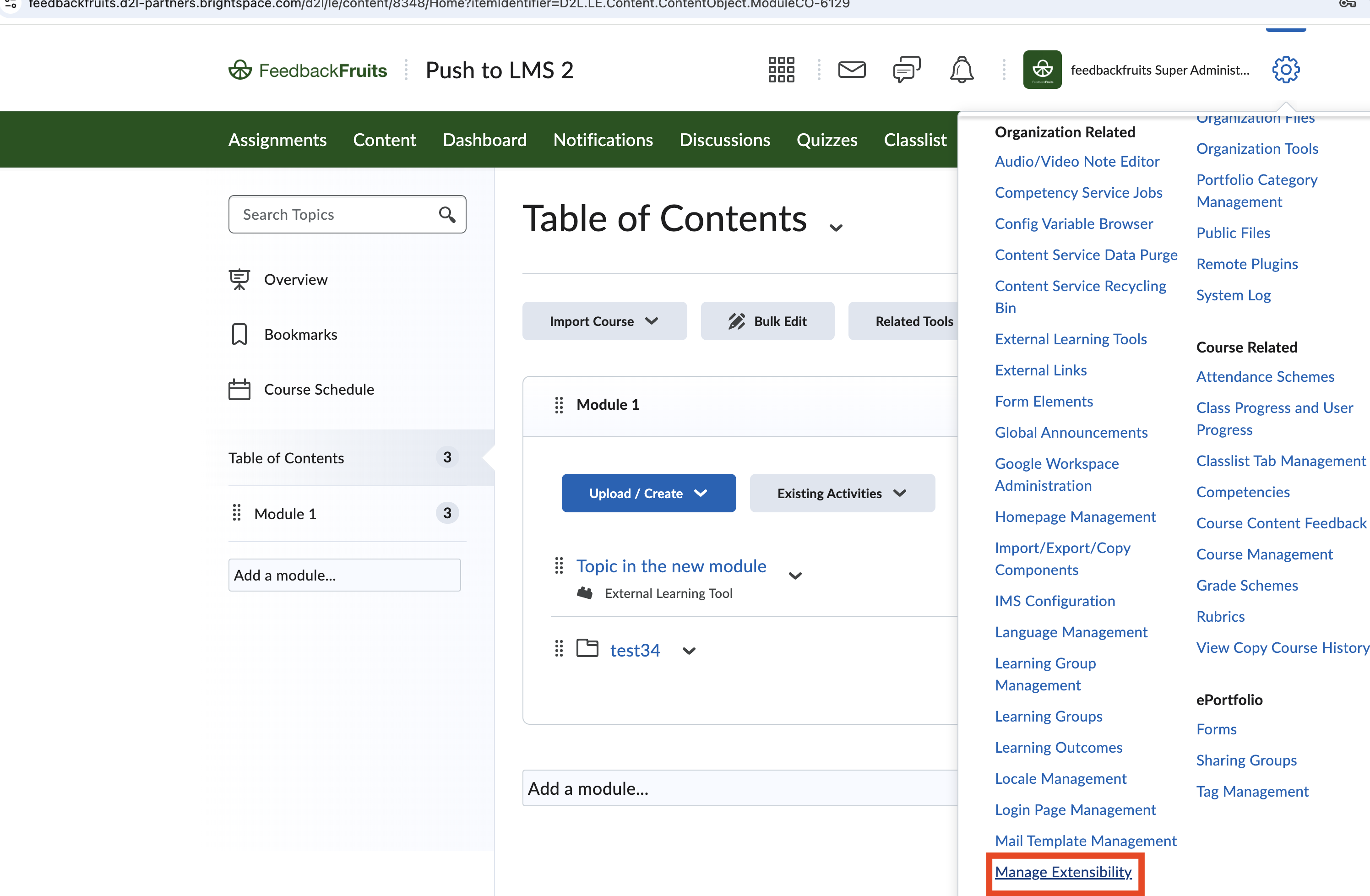Go to the Classlist nav tab
Image resolution: width=1370 pixels, height=896 pixels.
click(915, 140)
